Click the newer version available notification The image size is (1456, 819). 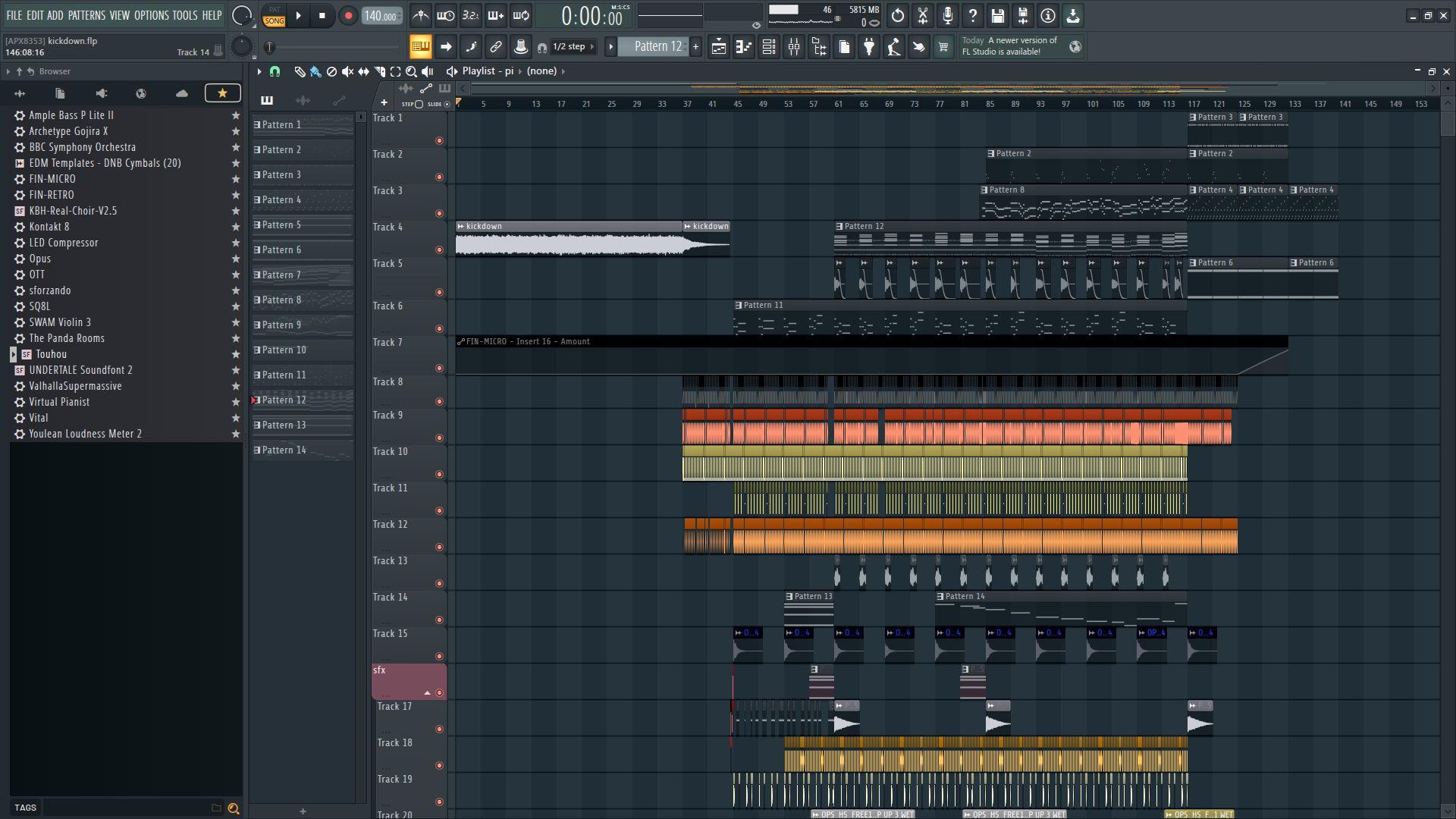pyautogui.click(x=1009, y=46)
